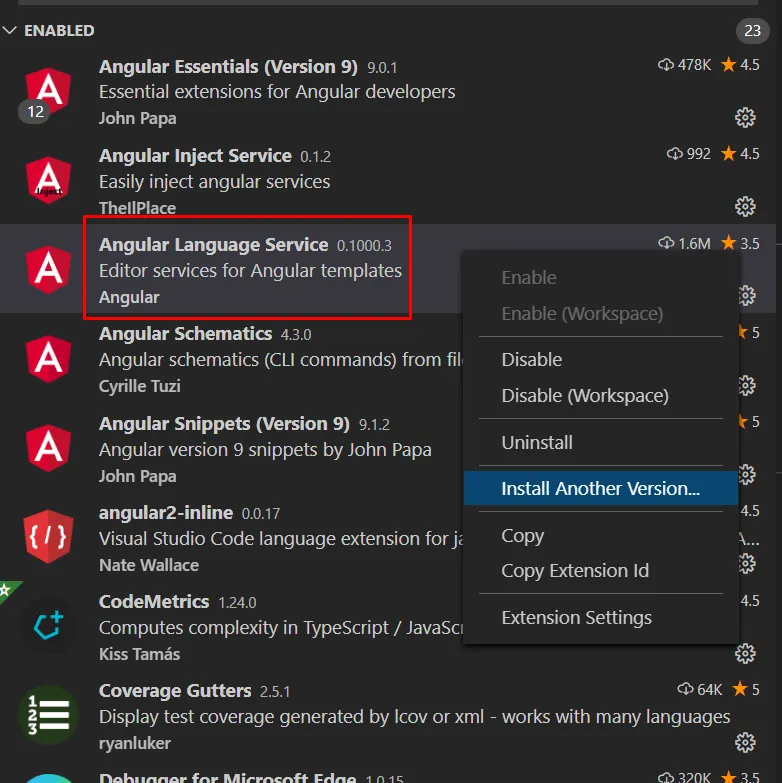This screenshot has height=783, width=782.
Task: Click 'Editor services for Angular templates' description
Action: (250, 271)
